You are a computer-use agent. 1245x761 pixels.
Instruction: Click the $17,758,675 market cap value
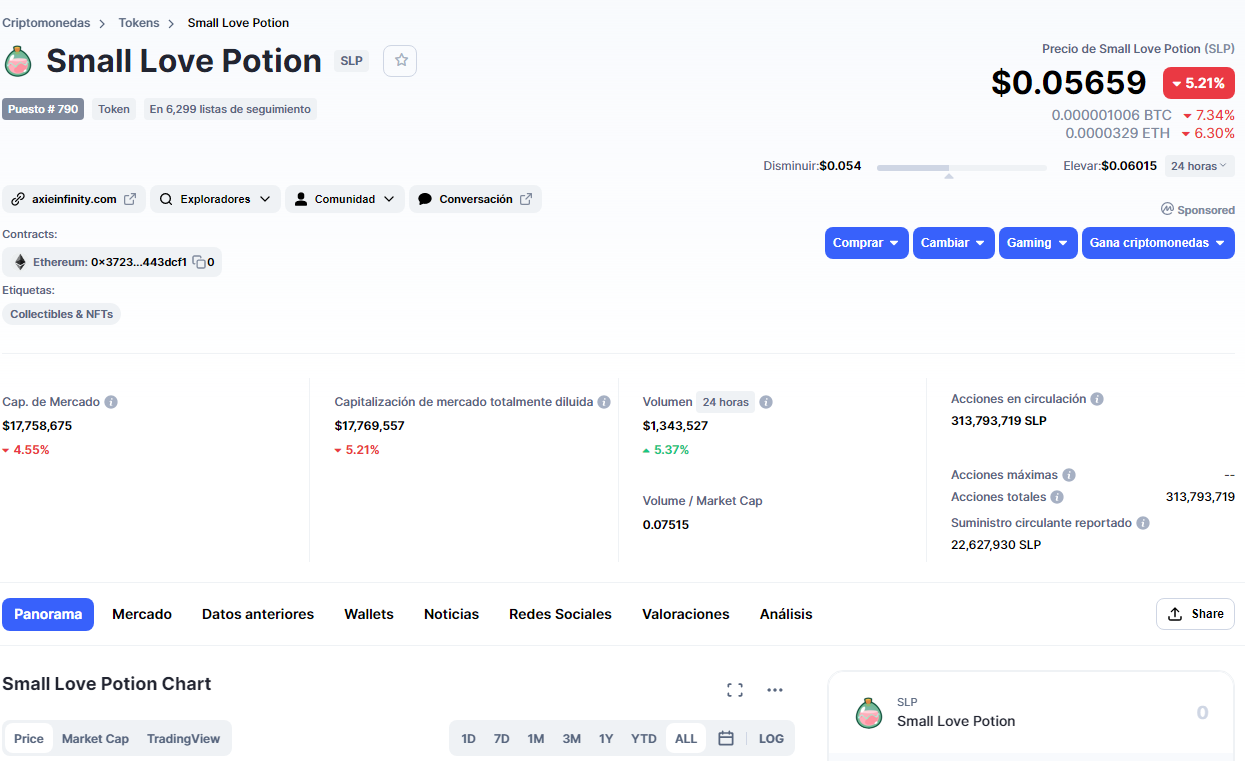[37, 425]
